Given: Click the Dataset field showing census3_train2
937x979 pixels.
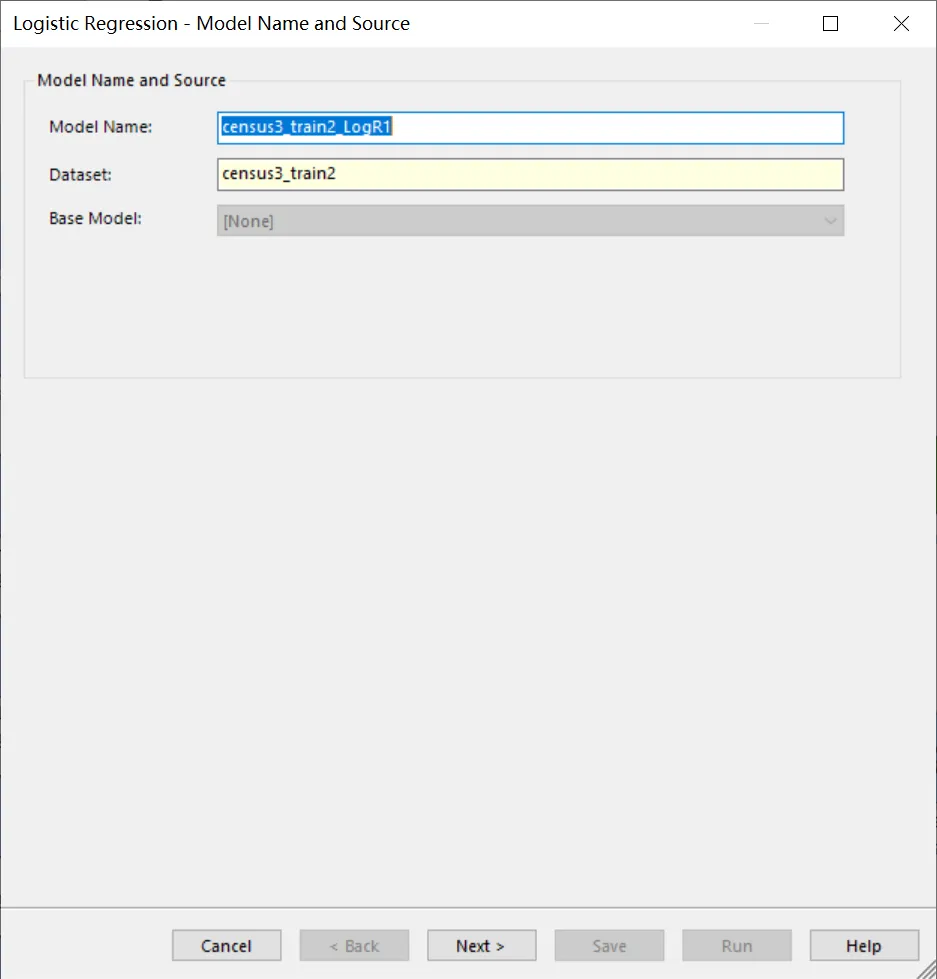Looking at the screenshot, I should pos(531,174).
